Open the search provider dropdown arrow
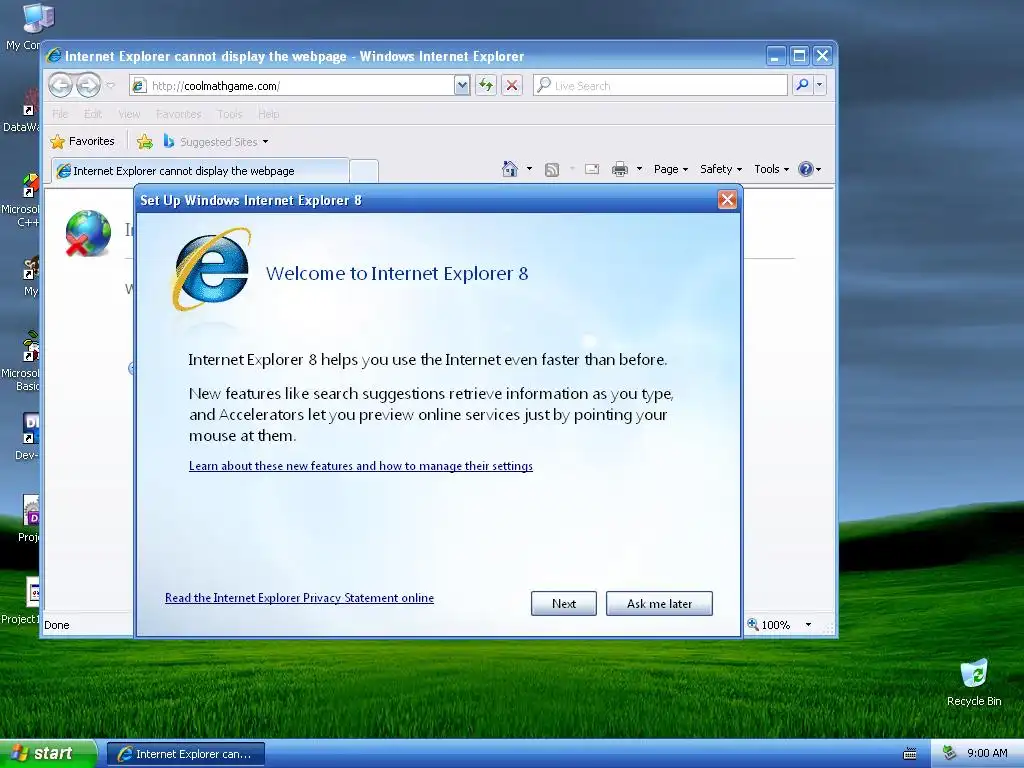 pos(820,85)
